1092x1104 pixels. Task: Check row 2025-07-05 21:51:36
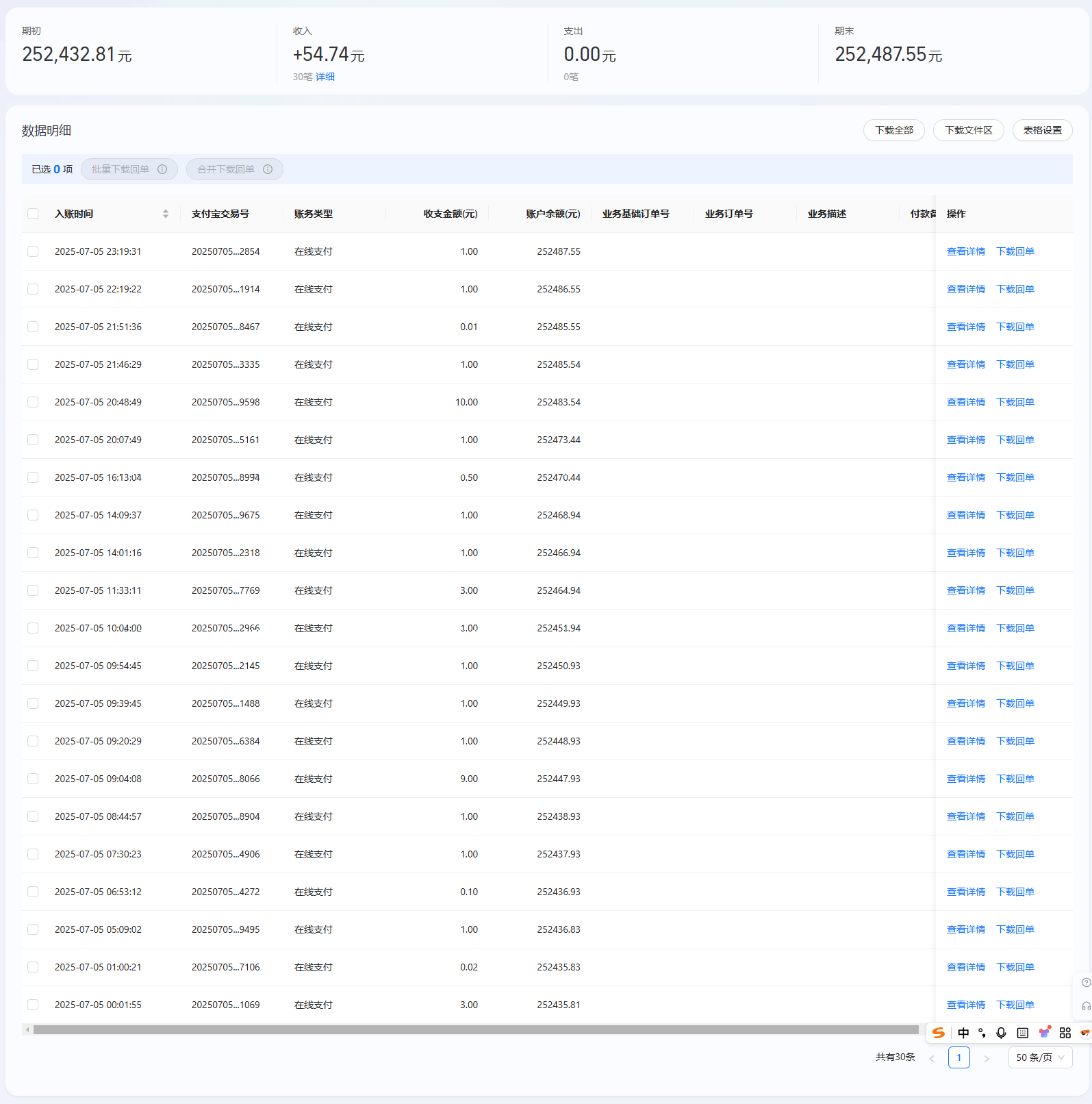click(x=33, y=327)
